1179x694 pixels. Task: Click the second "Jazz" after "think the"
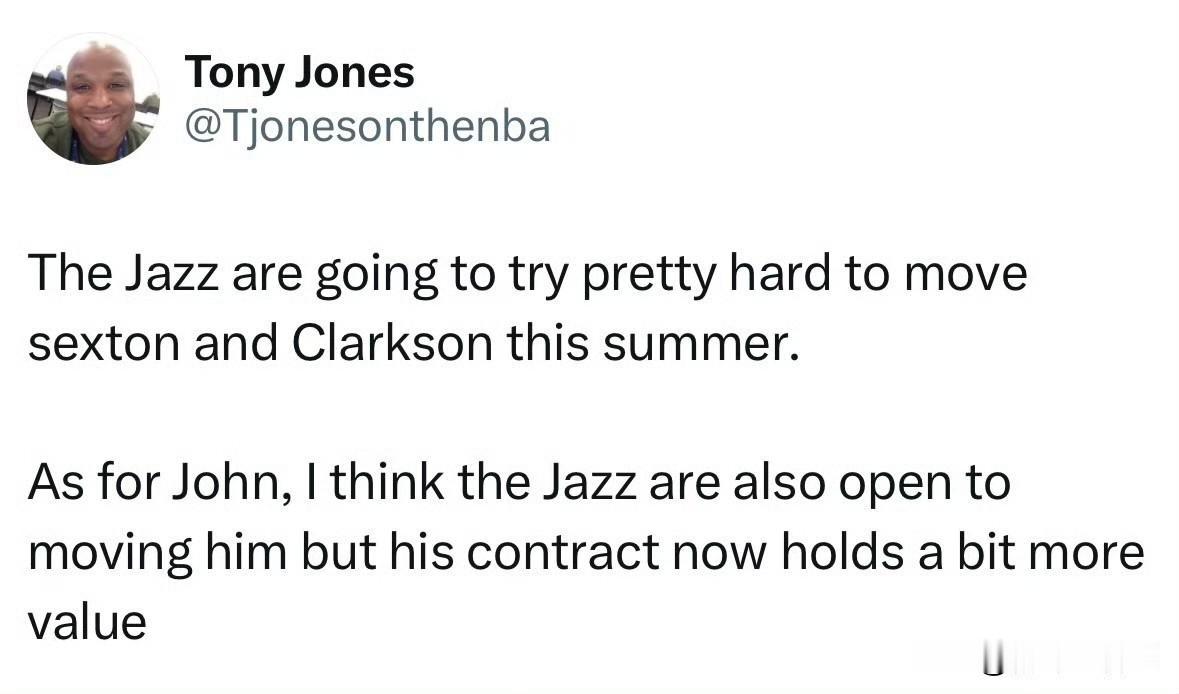[590, 483]
